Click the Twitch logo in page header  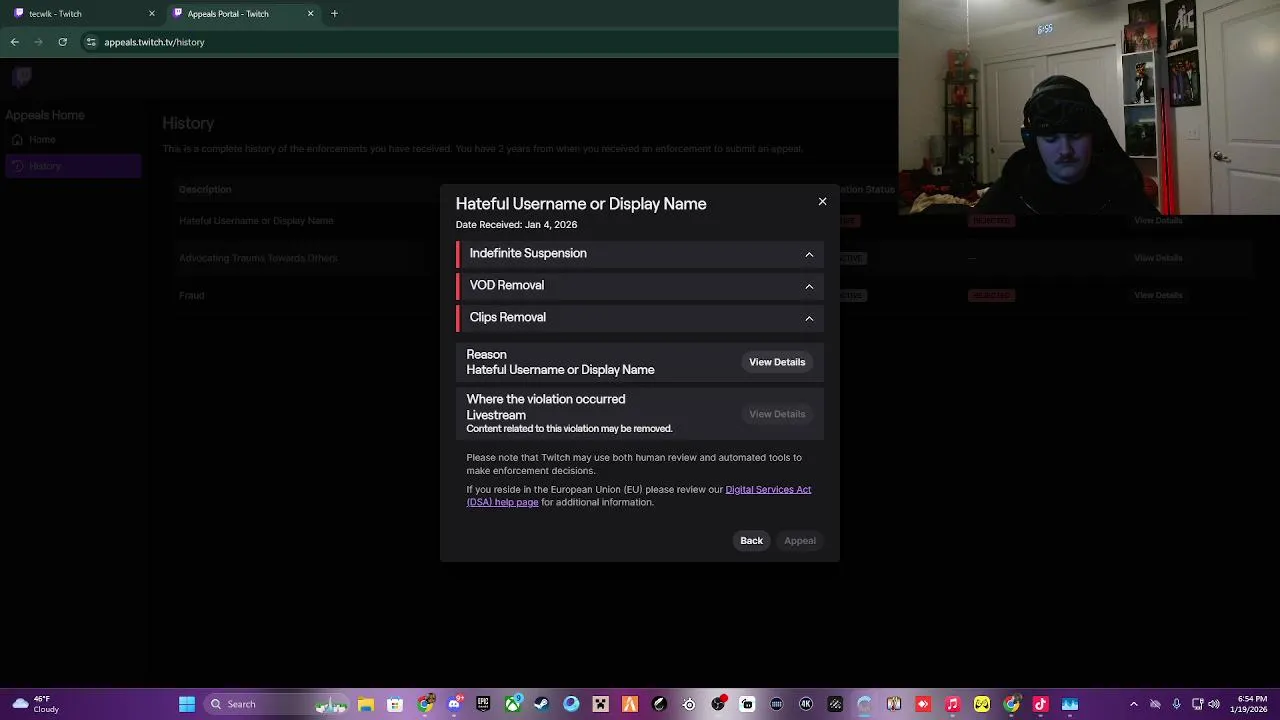coord(23,76)
